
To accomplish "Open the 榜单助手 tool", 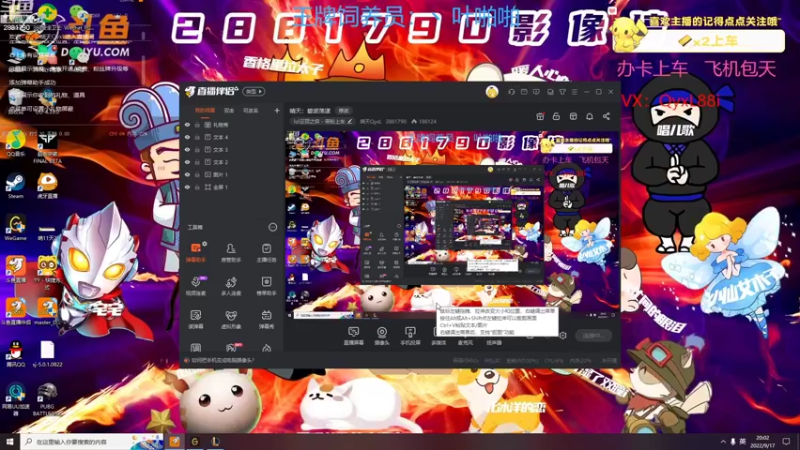I will 266,286.
